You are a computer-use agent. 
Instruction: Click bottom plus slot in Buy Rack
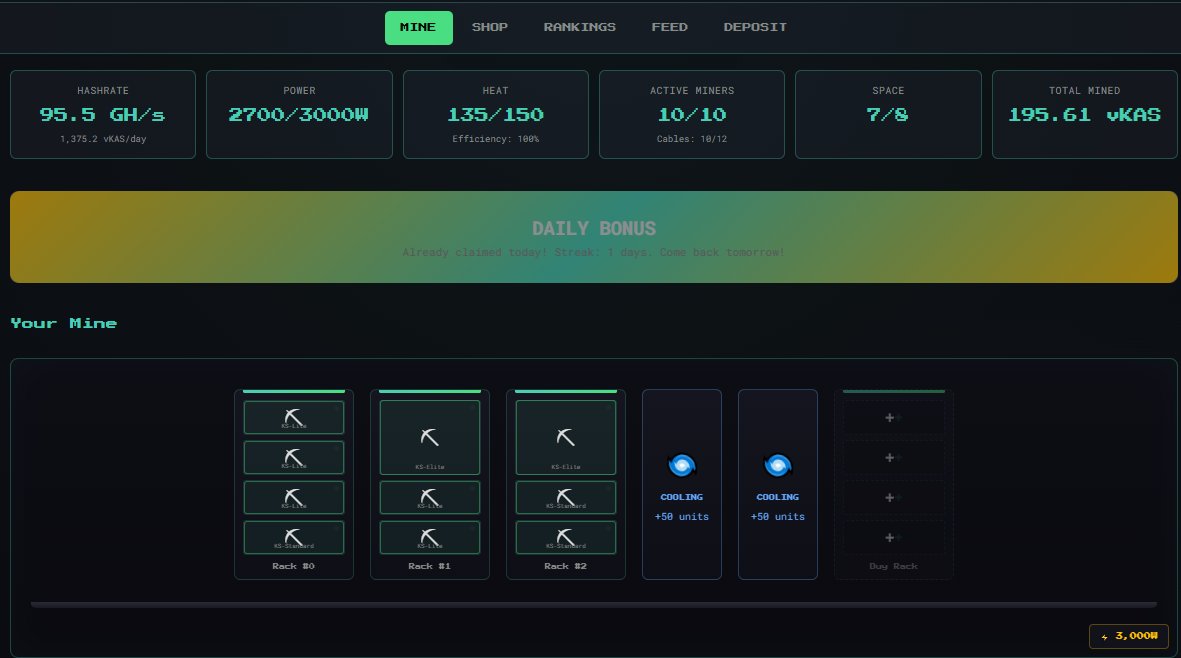tap(893, 538)
